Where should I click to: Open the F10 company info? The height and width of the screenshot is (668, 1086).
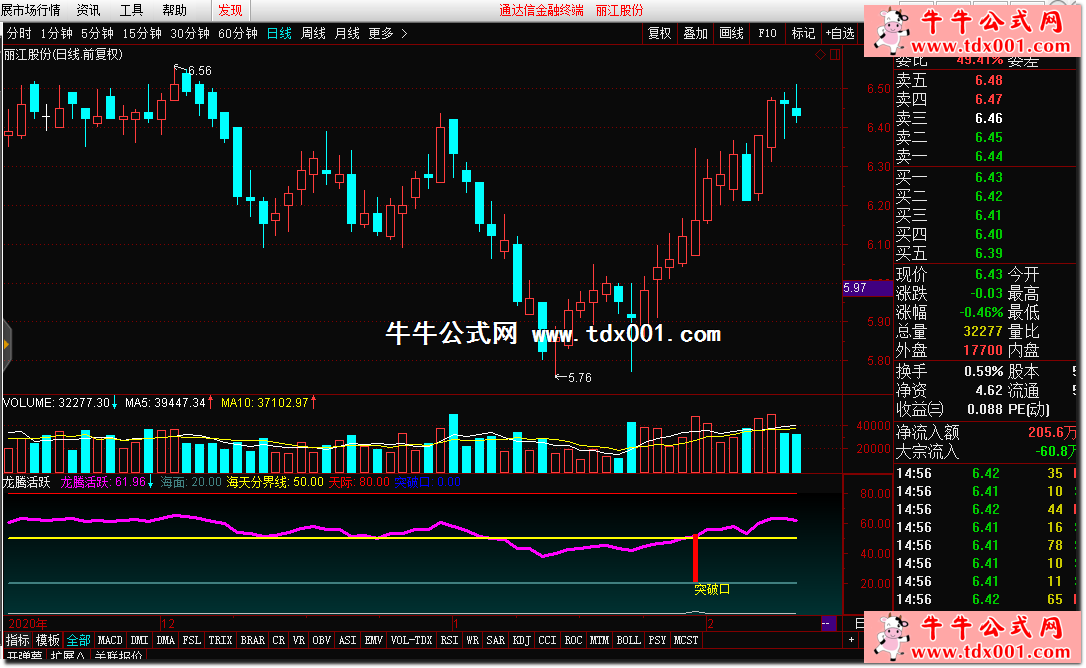tap(767, 33)
